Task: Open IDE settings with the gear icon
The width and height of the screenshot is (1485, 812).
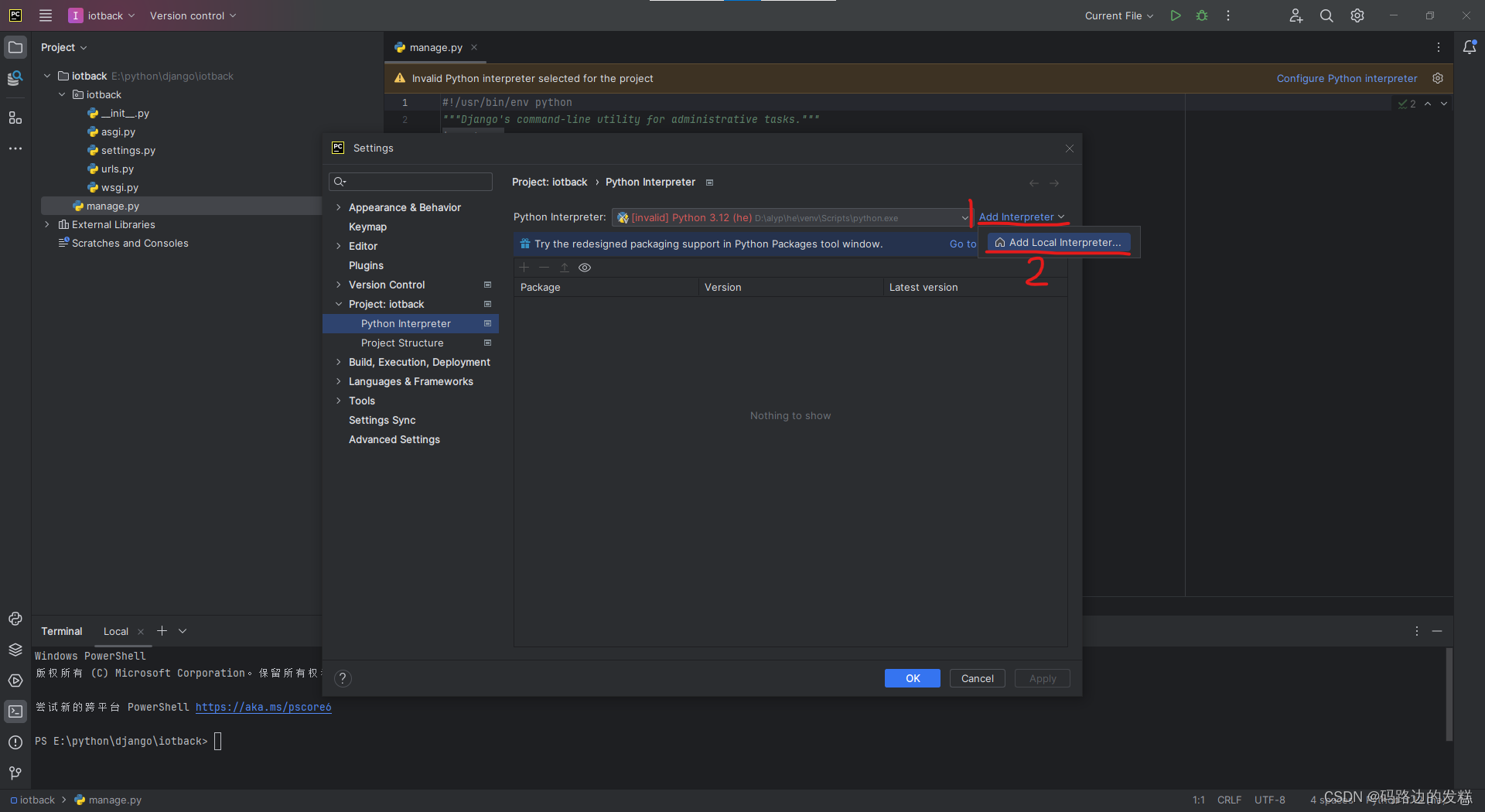Action: pyautogui.click(x=1357, y=15)
